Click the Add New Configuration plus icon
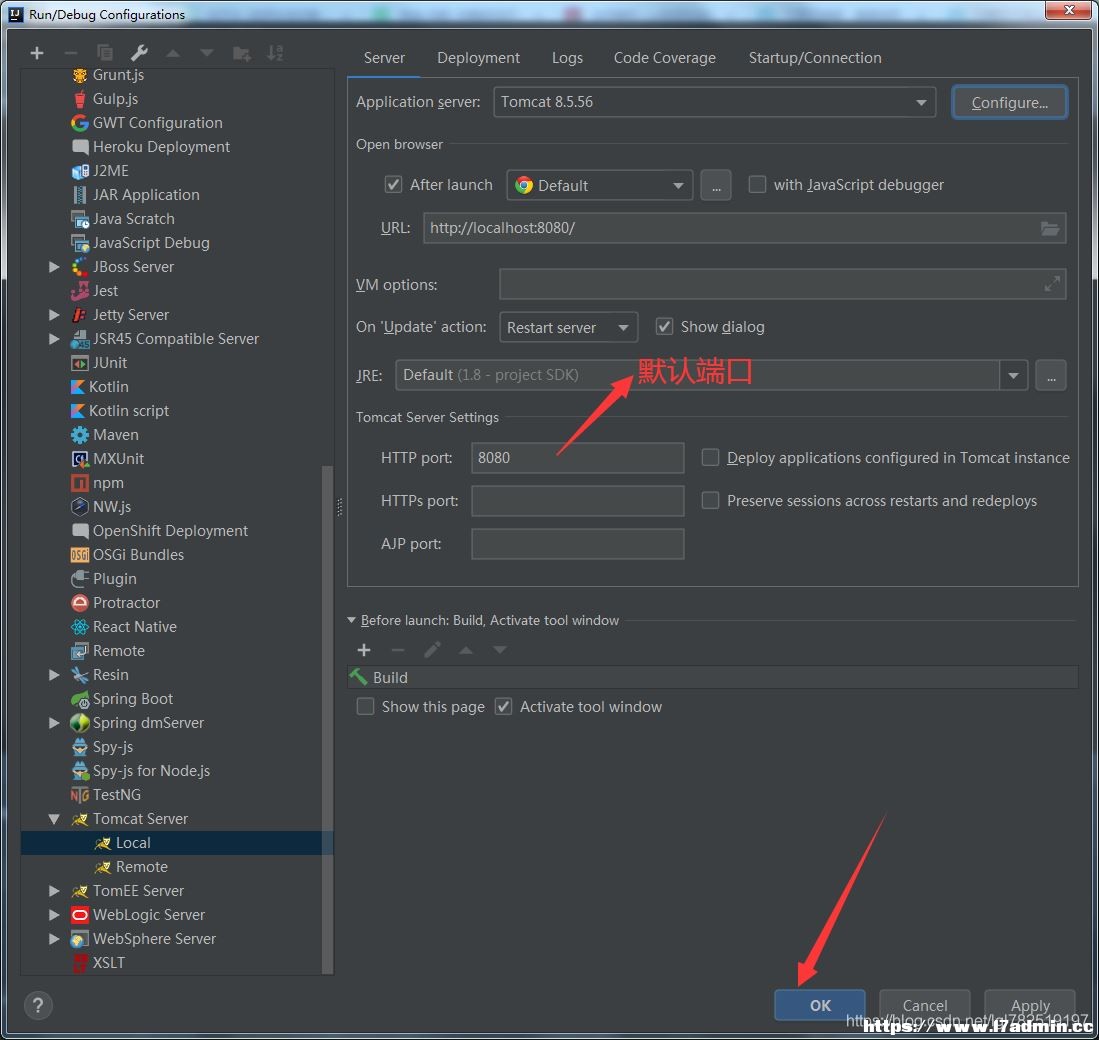This screenshot has width=1099, height=1040. coord(37,53)
